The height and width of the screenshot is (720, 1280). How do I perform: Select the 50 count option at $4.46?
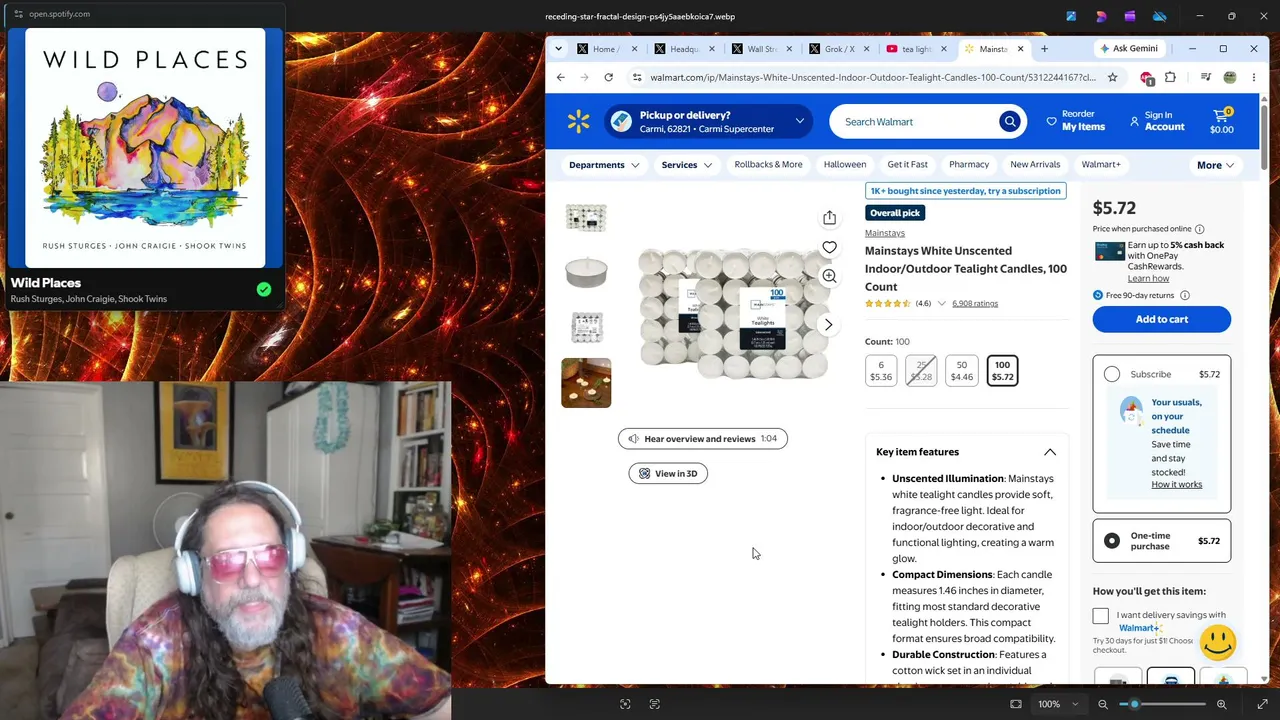[x=961, y=371]
